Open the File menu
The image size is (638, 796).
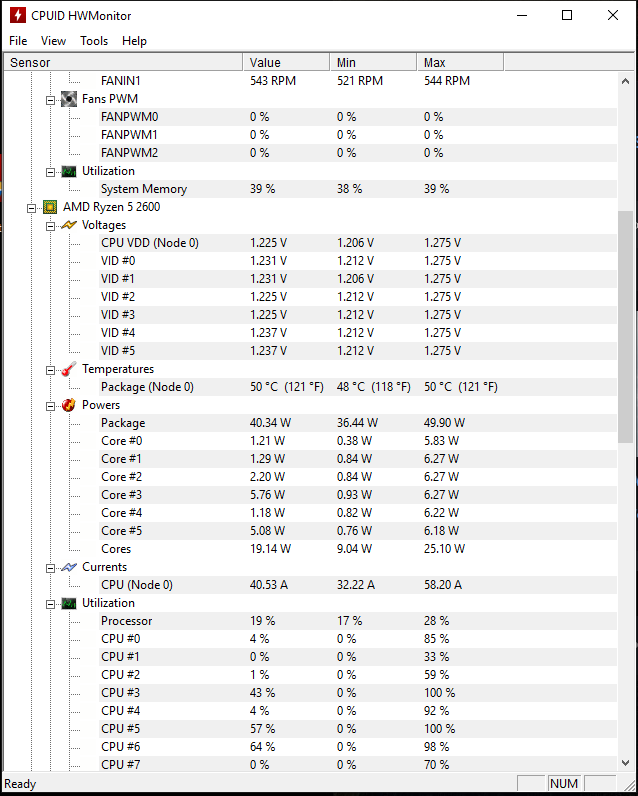[18, 41]
